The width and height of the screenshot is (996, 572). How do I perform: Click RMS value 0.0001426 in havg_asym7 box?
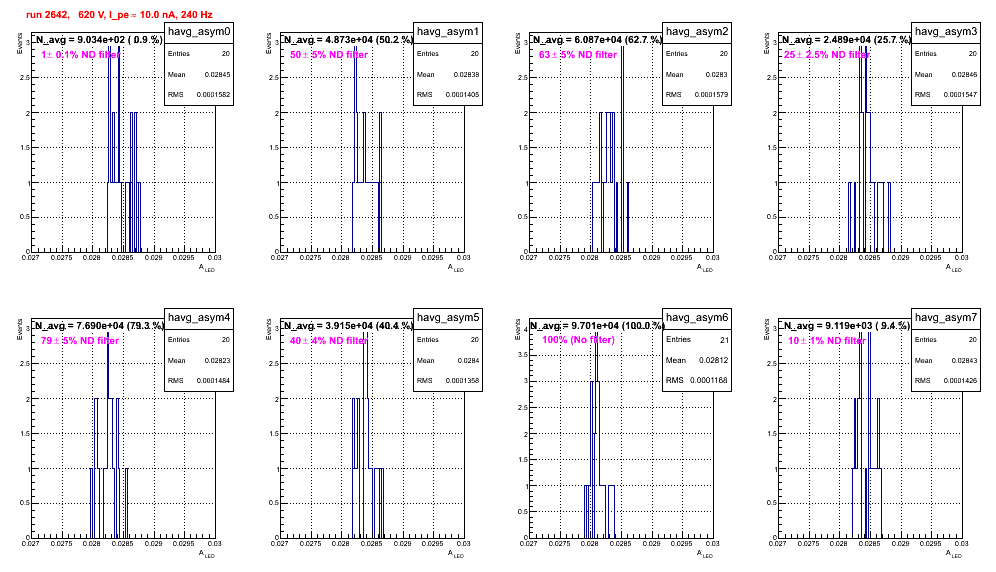pos(960,381)
